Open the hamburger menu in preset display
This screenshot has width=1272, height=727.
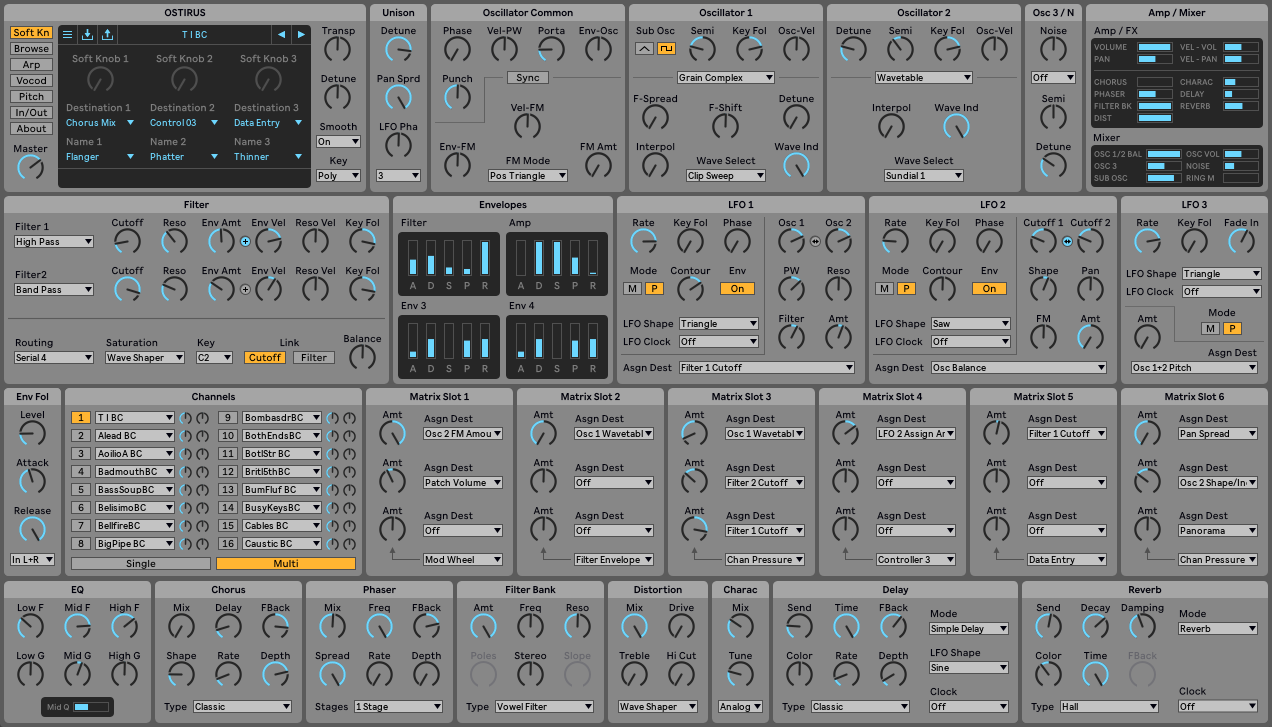coord(68,34)
